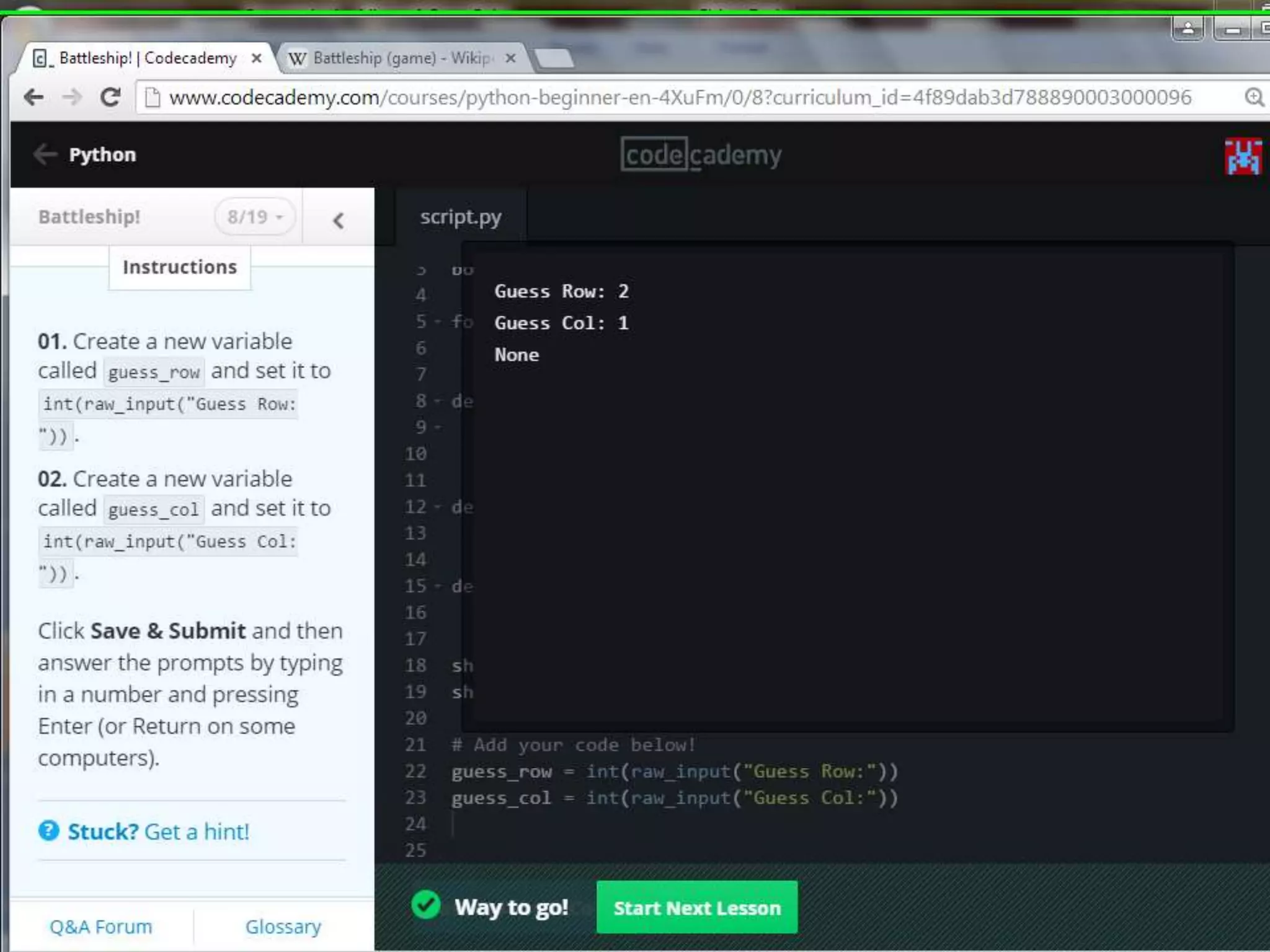
Task: Click the browser back arrow
Action: (x=34, y=97)
